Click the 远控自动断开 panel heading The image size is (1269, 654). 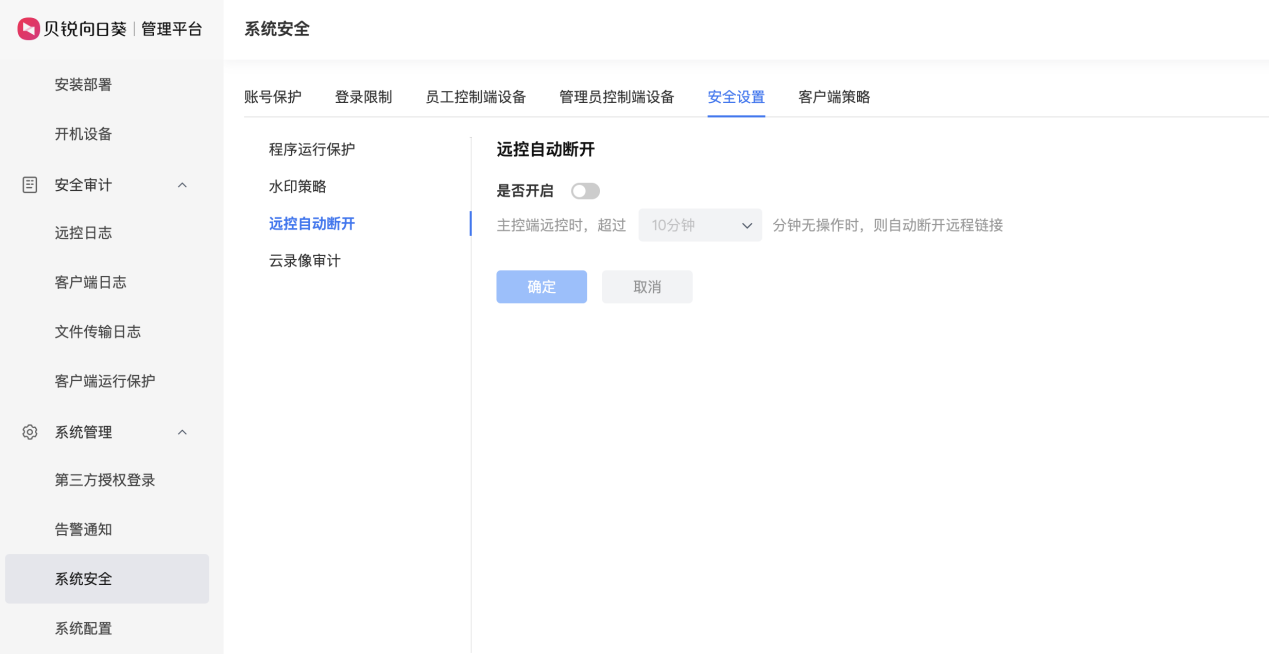click(546, 149)
